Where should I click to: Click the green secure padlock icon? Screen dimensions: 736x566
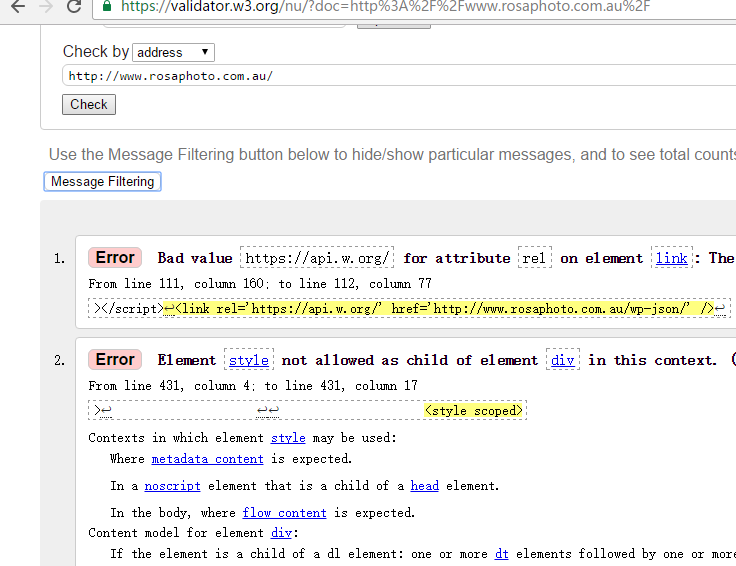(107, 6)
